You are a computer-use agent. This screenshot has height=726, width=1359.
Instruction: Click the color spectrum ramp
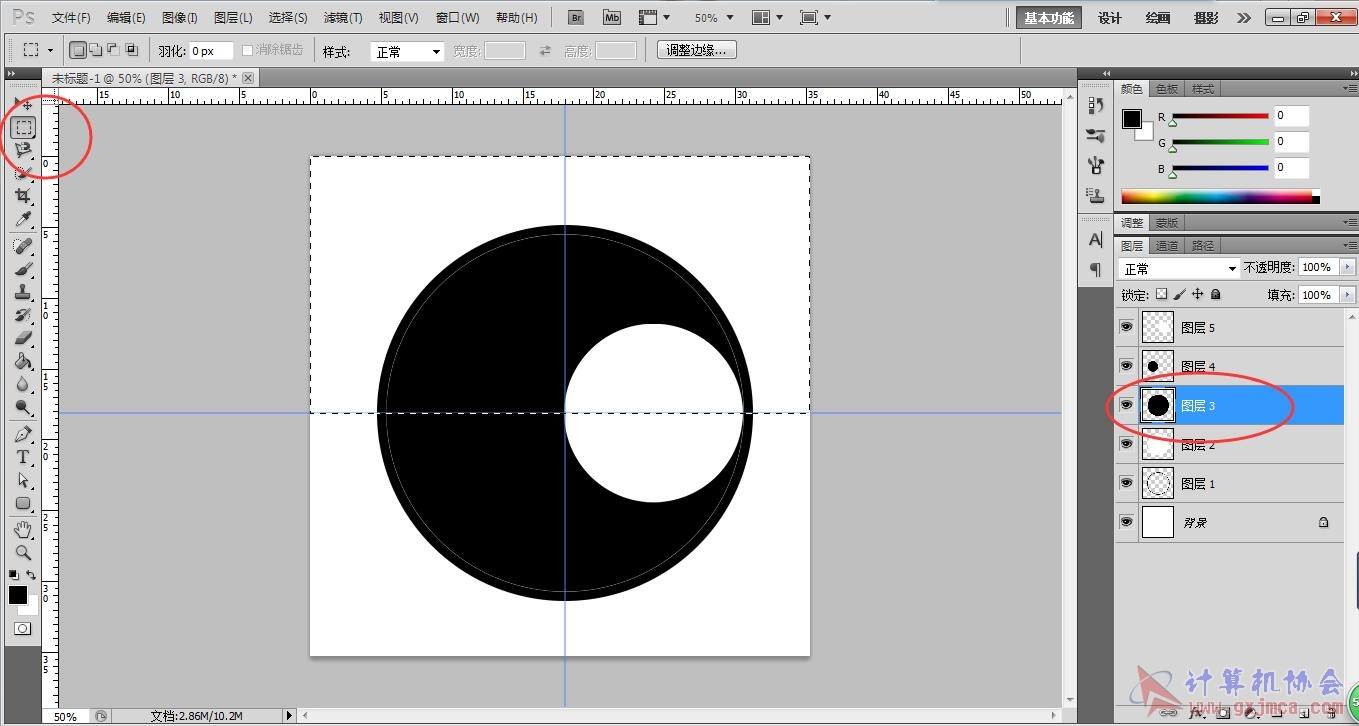(x=1220, y=197)
